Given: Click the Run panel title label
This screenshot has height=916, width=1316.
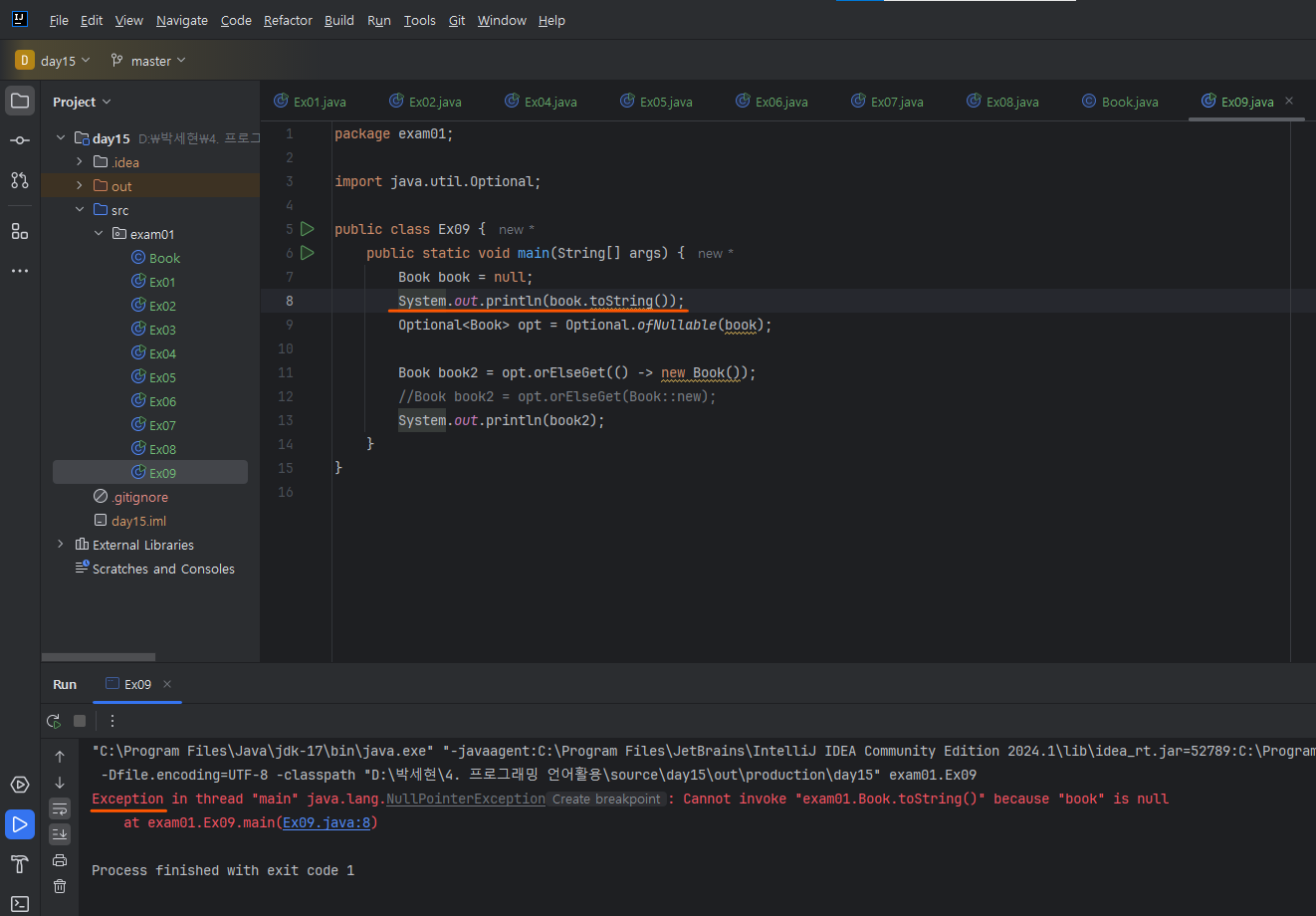Looking at the screenshot, I should click(x=65, y=684).
